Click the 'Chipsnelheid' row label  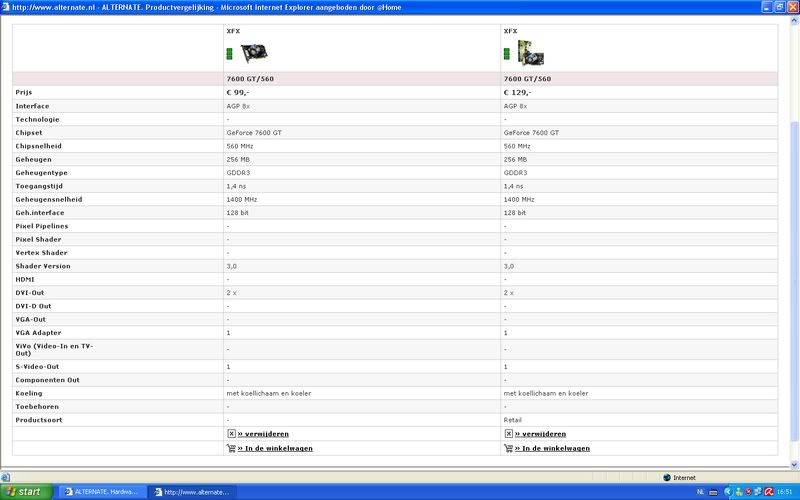point(38,146)
